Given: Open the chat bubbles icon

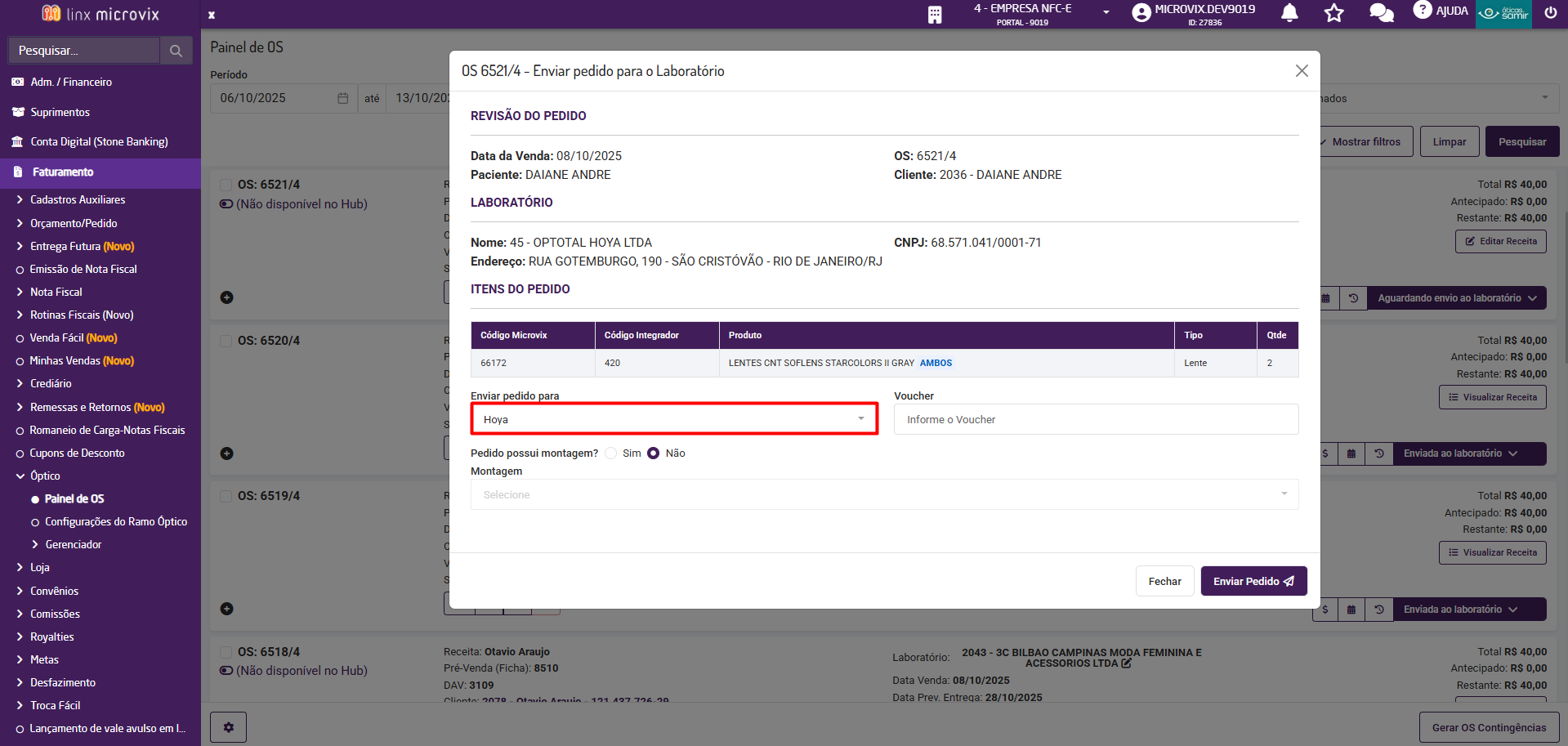Looking at the screenshot, I should (1382, 12).
